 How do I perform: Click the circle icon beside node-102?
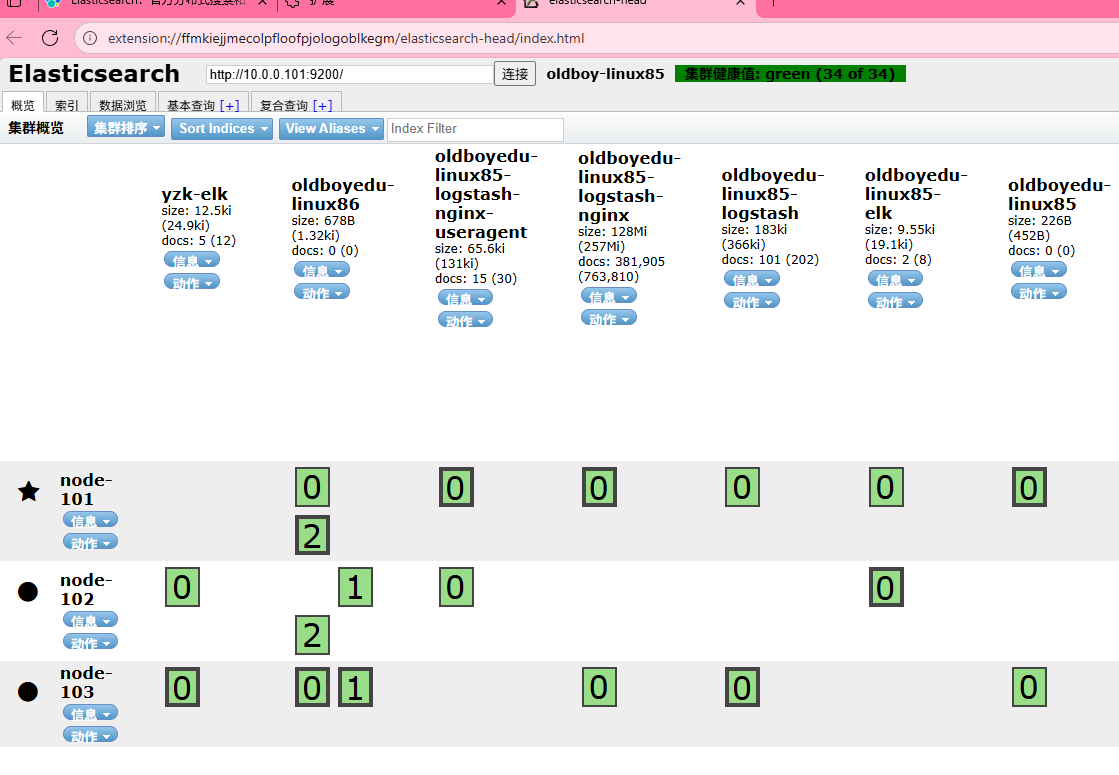click(28, 592)
